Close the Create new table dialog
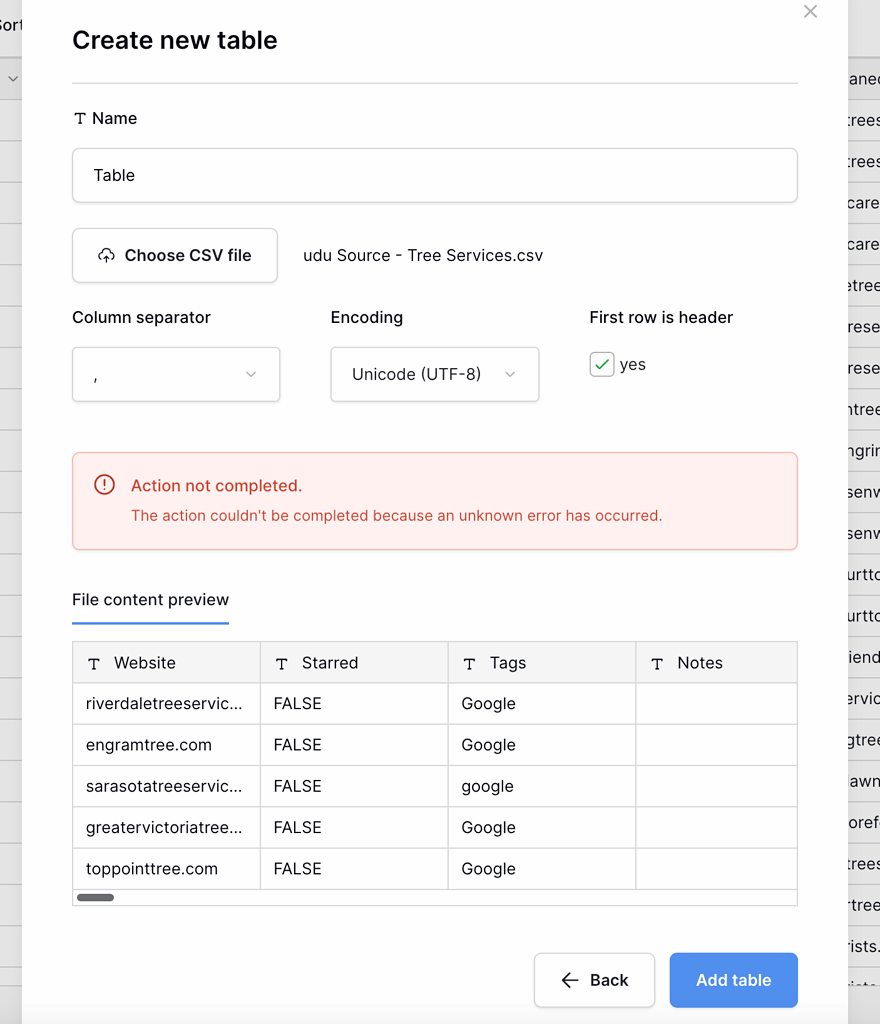 tap(810, 12)
